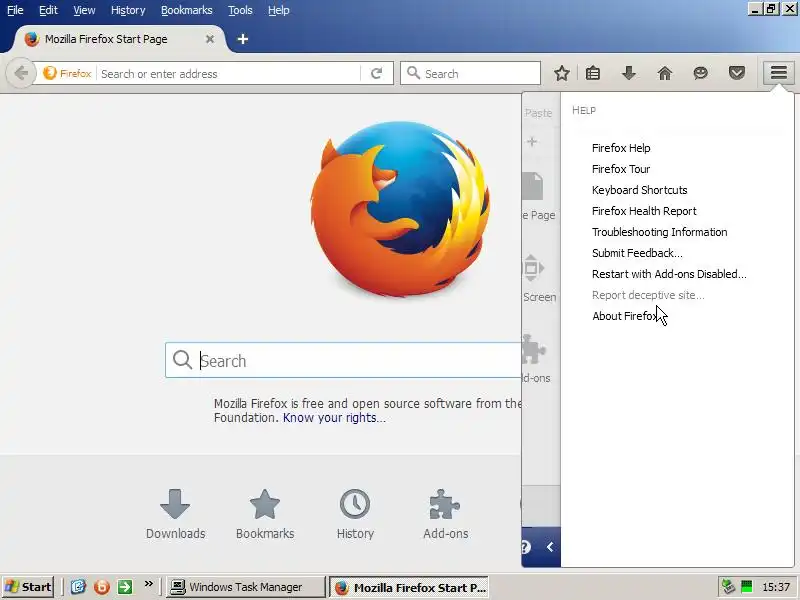Select Firefox Help entry

[621, 148]
